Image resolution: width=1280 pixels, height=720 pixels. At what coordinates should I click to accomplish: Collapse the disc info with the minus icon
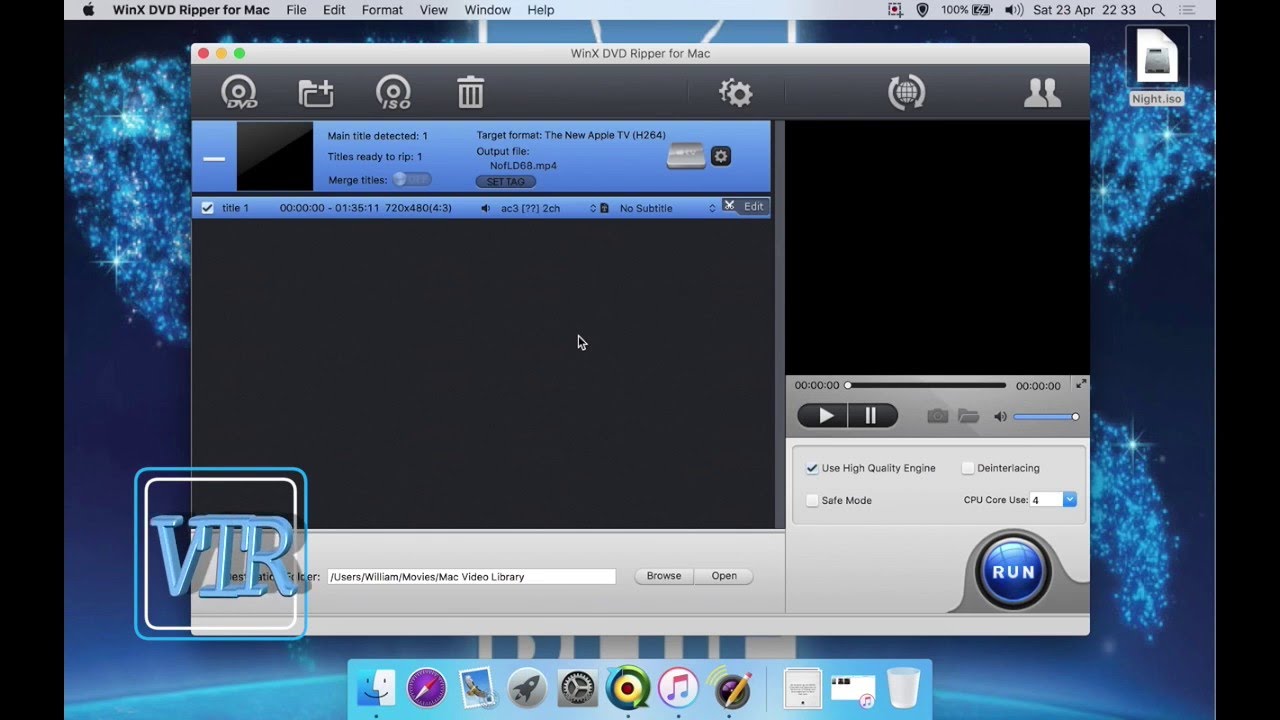tap(214, 158)
